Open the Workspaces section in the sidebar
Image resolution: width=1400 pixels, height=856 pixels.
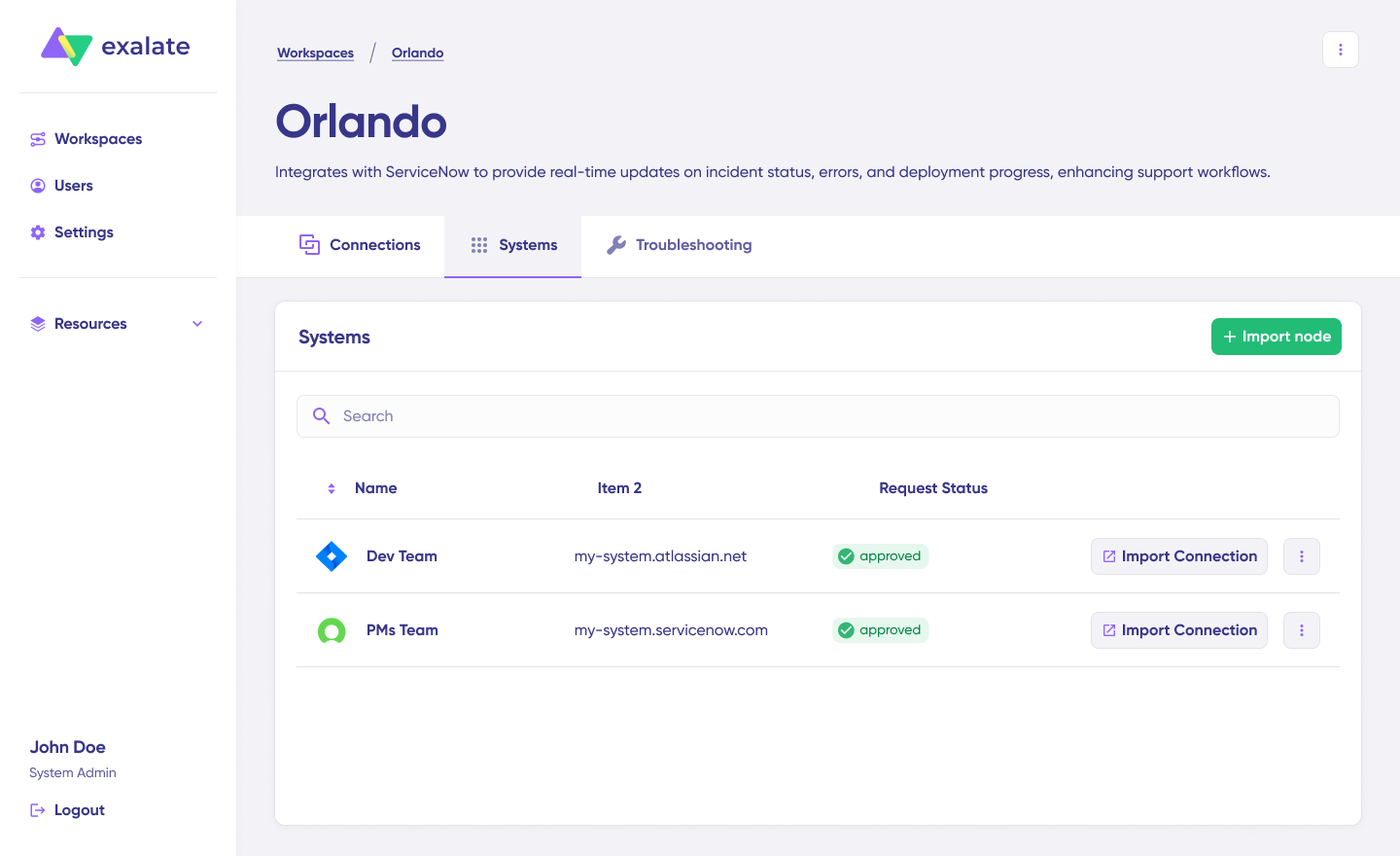point(97,138)
